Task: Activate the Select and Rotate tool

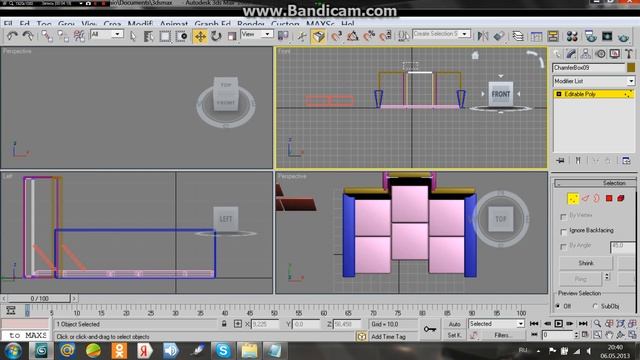Action: (x=216, y=36)
